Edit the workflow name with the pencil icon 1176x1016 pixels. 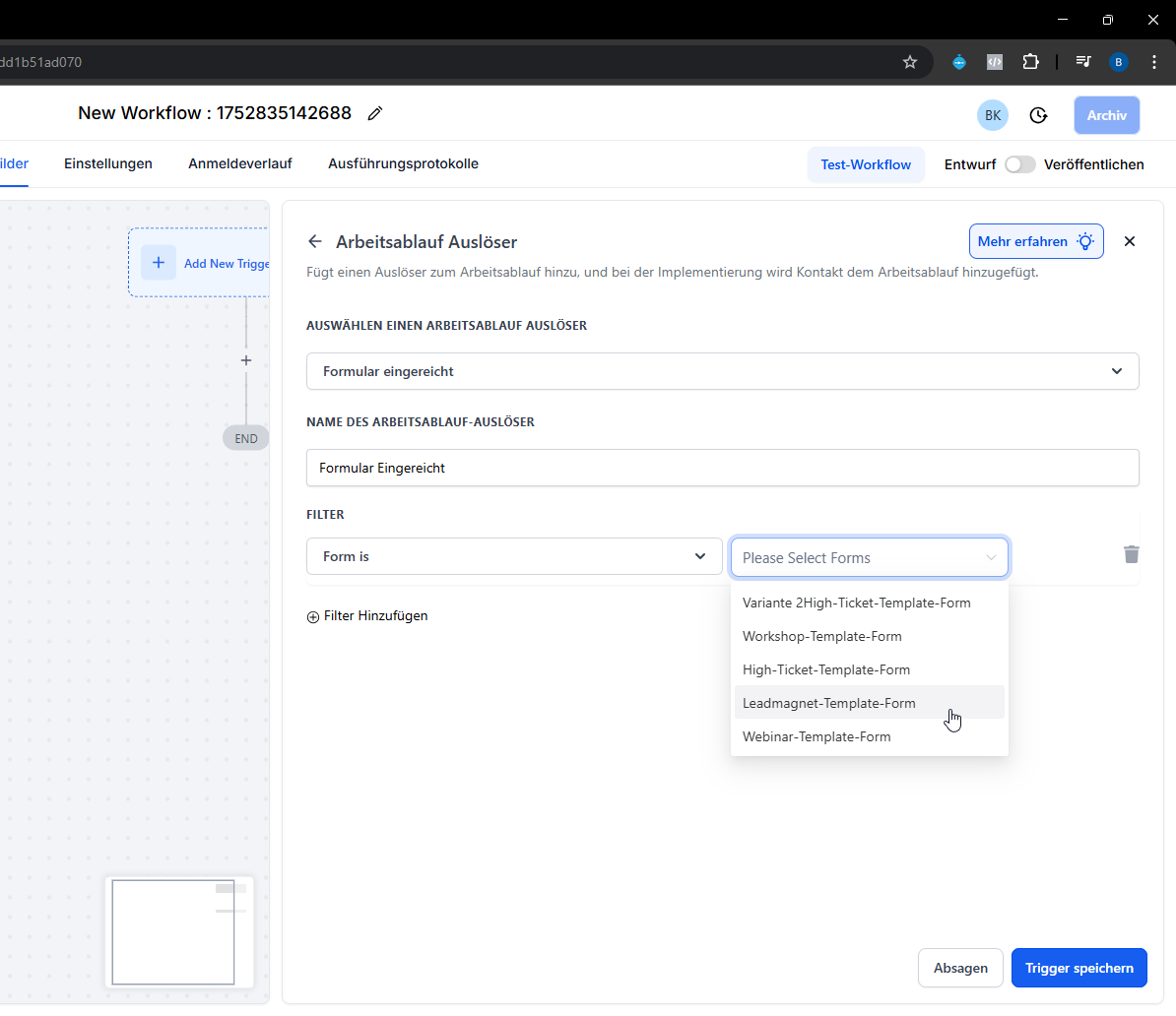click(x=375, y=113)
